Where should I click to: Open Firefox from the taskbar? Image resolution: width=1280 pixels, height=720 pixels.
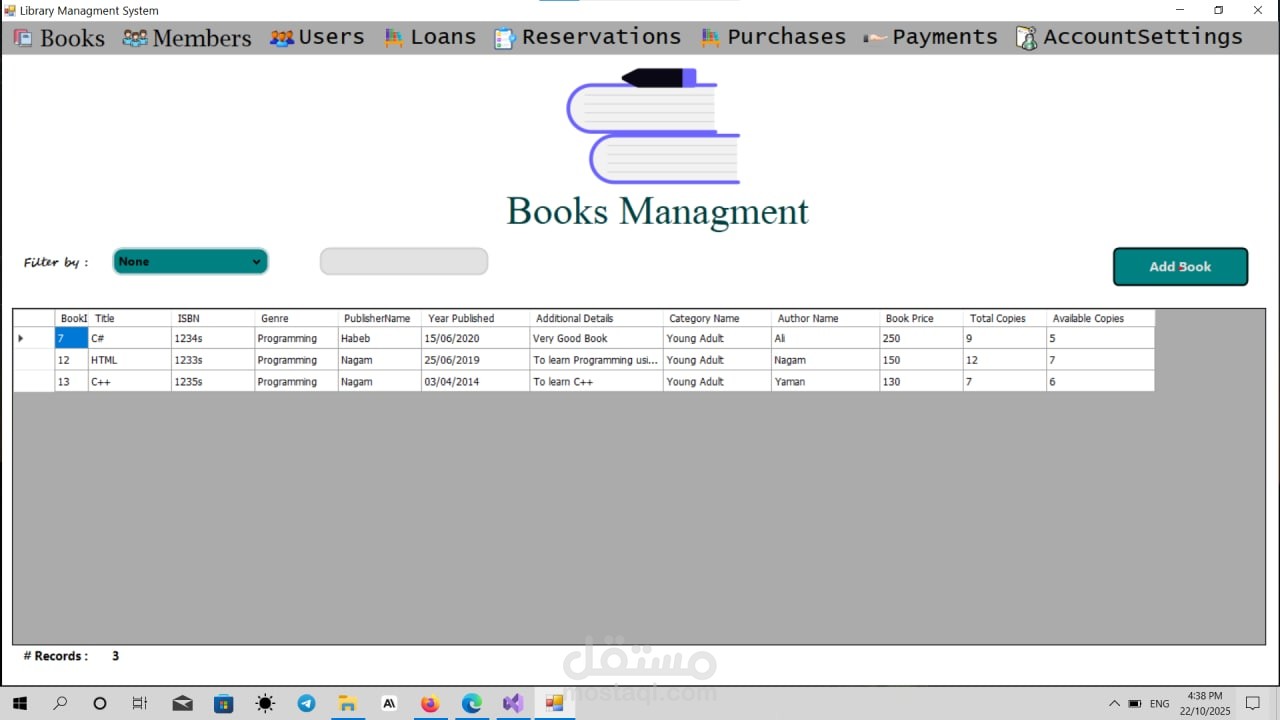click(430, 703)
